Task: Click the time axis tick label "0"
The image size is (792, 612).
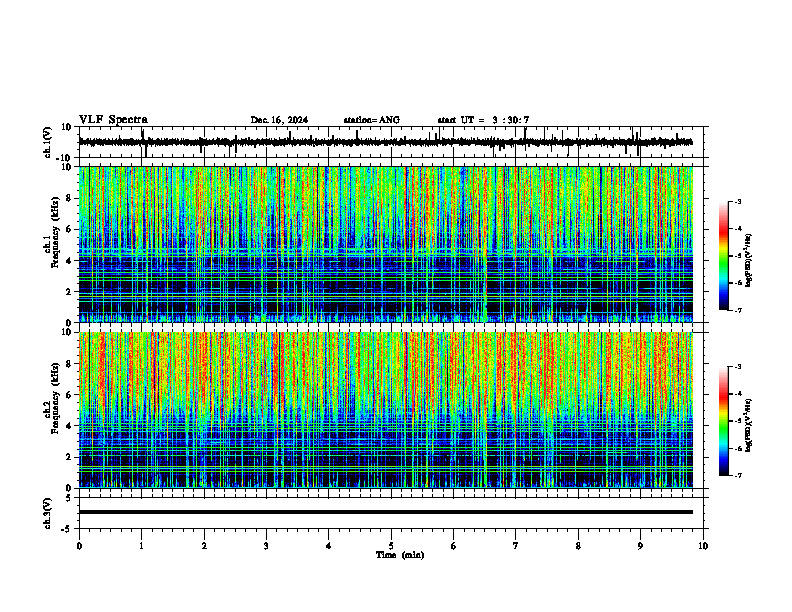Action: click(x=79, y=546)
